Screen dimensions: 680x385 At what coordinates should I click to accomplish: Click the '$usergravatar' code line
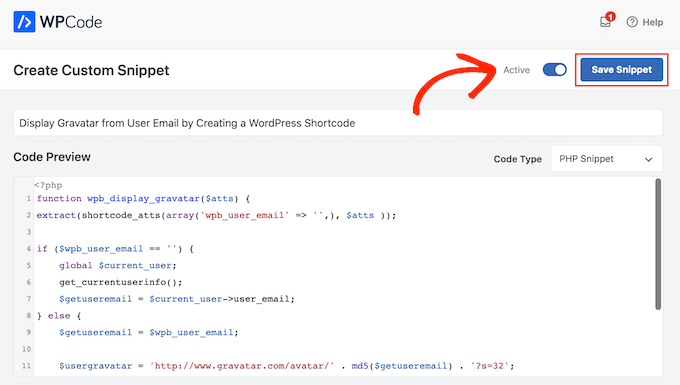click(287, 366)
